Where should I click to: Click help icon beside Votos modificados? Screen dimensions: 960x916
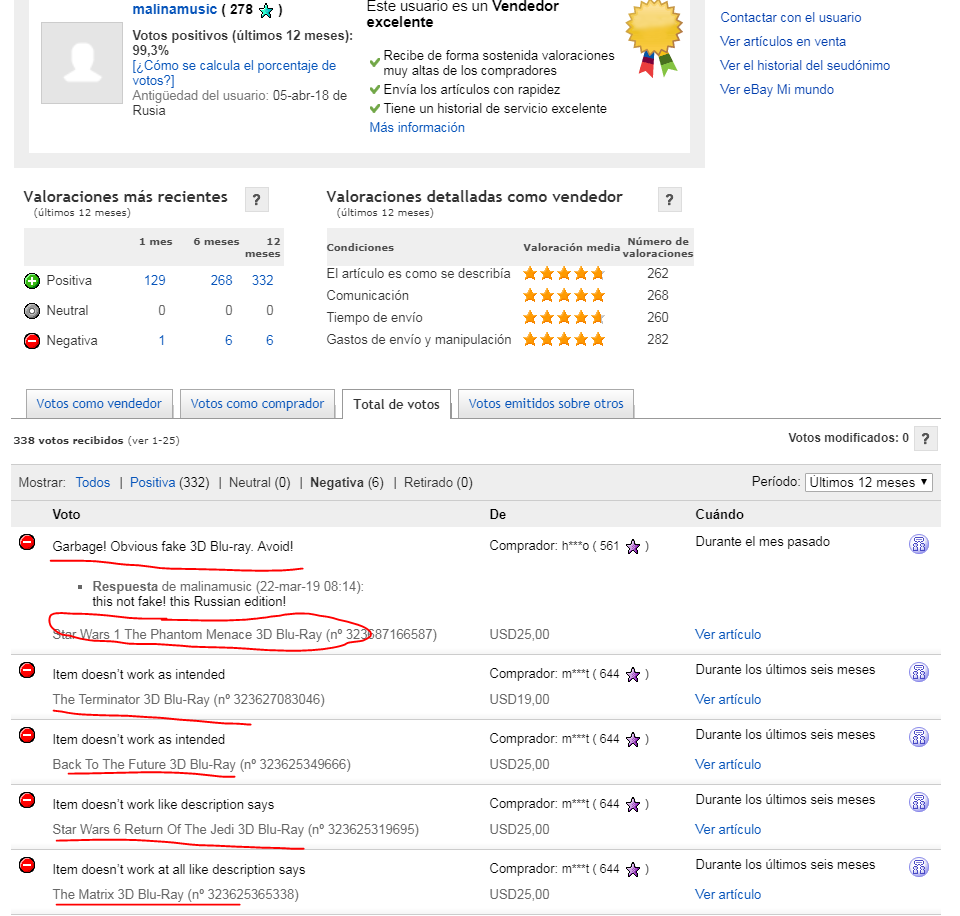(925, 438)
